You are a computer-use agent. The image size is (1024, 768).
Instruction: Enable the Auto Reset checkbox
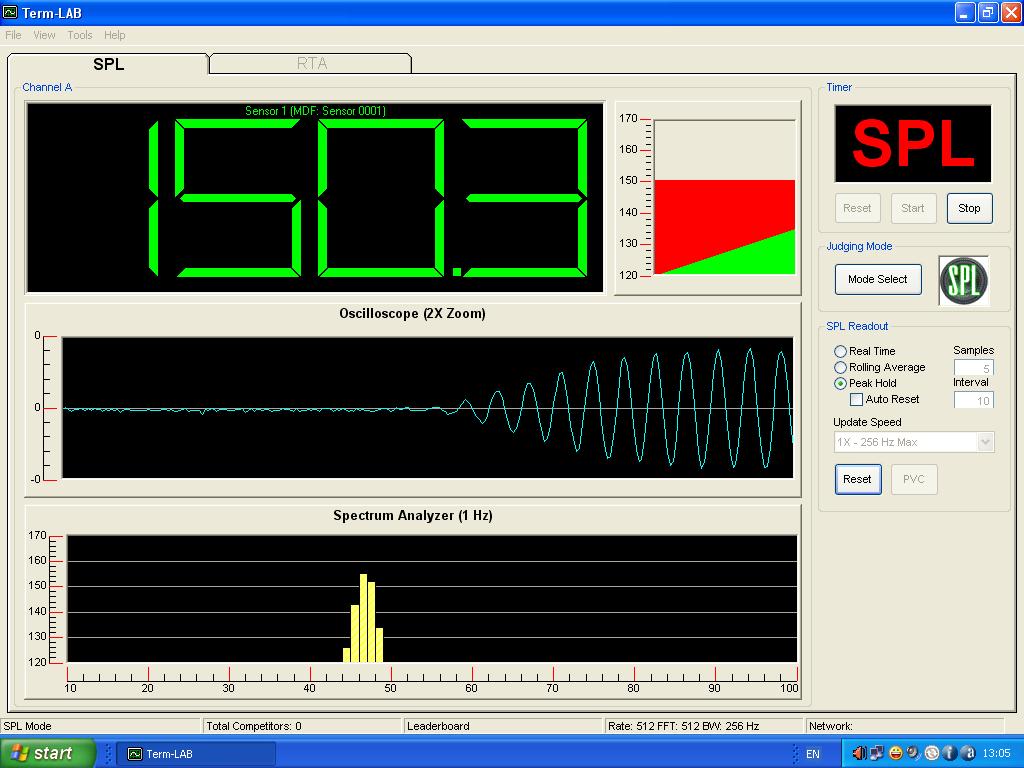coord(856,400)
